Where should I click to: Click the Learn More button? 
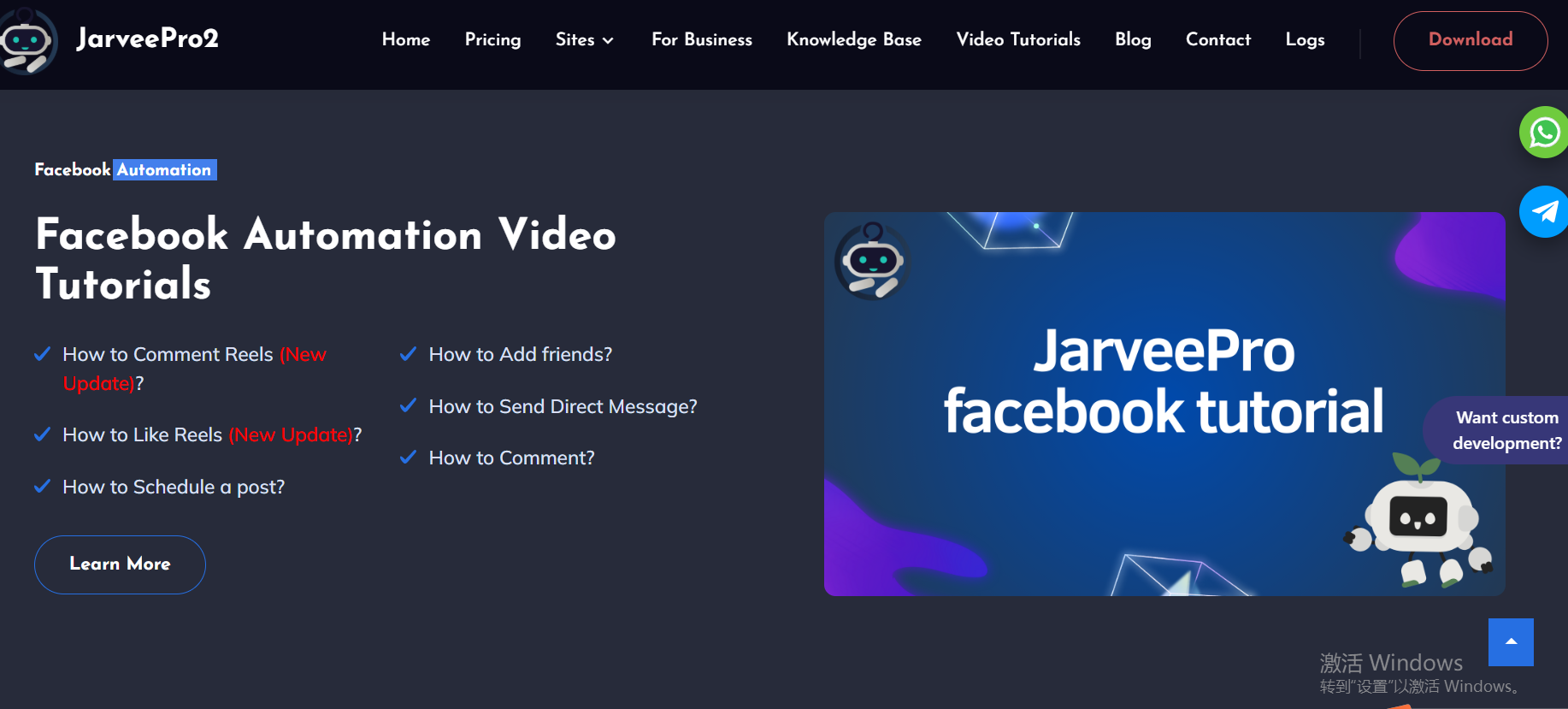click(x=120, y=564)
